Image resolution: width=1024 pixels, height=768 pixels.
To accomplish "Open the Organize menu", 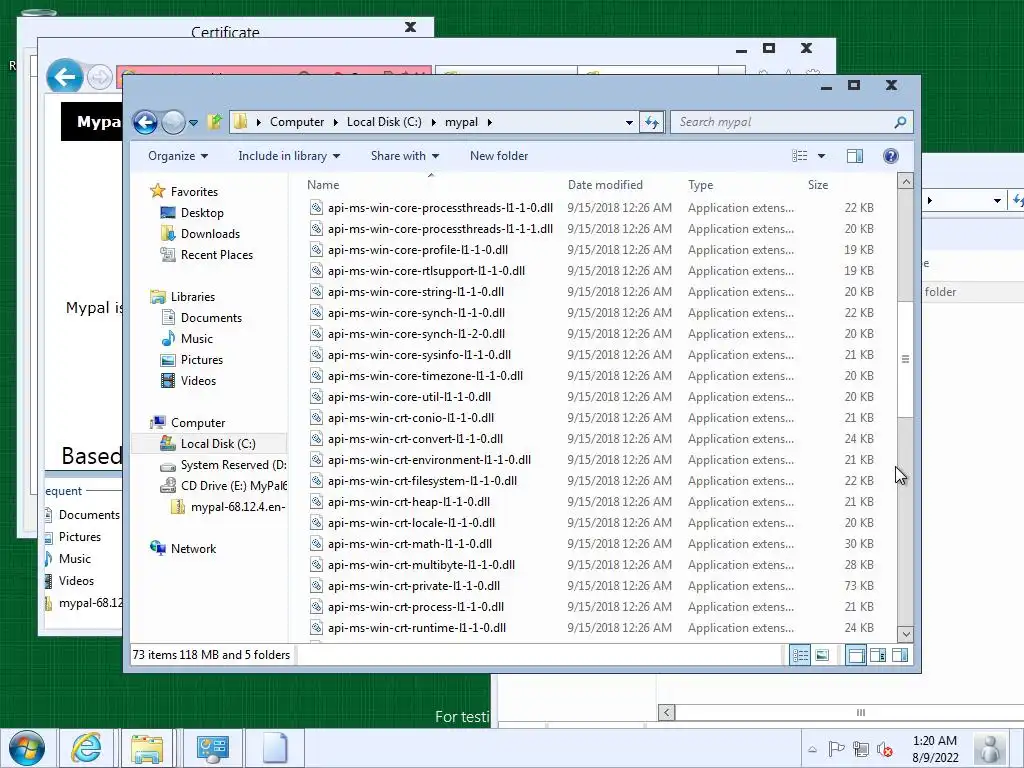I will click(x=178, y=156).
